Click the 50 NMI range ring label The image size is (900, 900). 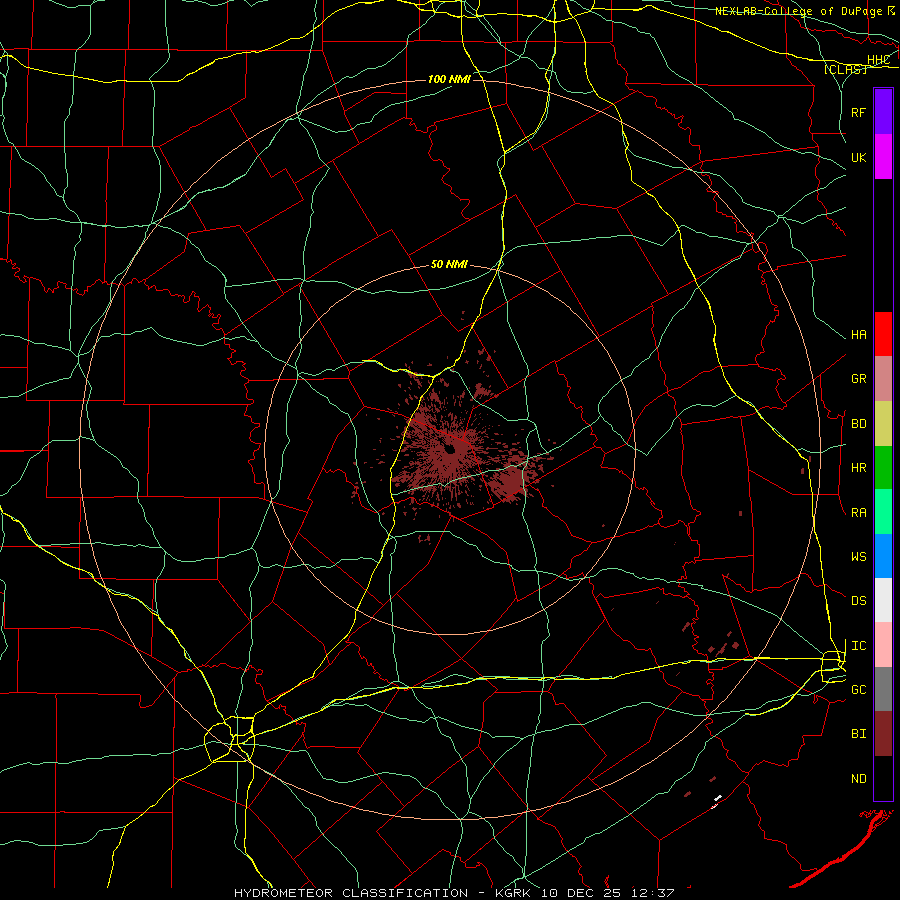click(x=449, y=264)
